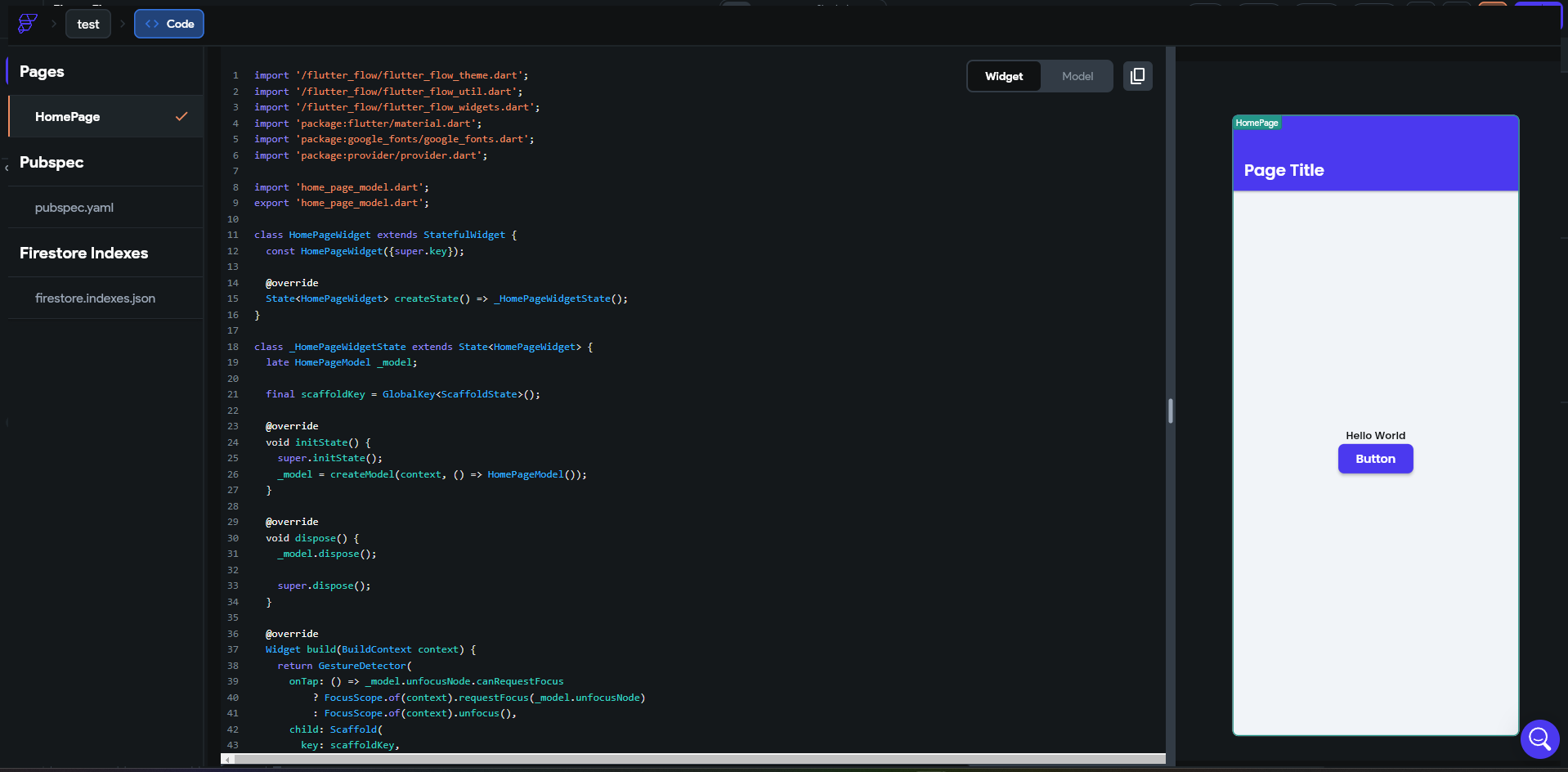This screenshot has width=1568, height=772.
Task: Click the Hello World text in preview
Action: click(1375, 436)
